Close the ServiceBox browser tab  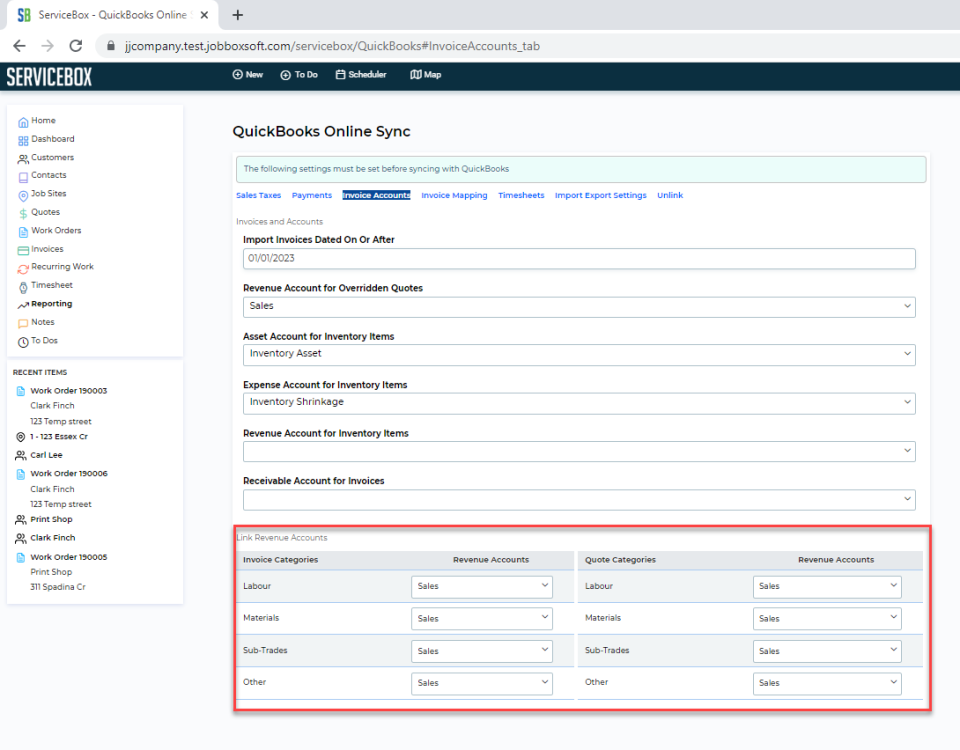pos(204,15)
